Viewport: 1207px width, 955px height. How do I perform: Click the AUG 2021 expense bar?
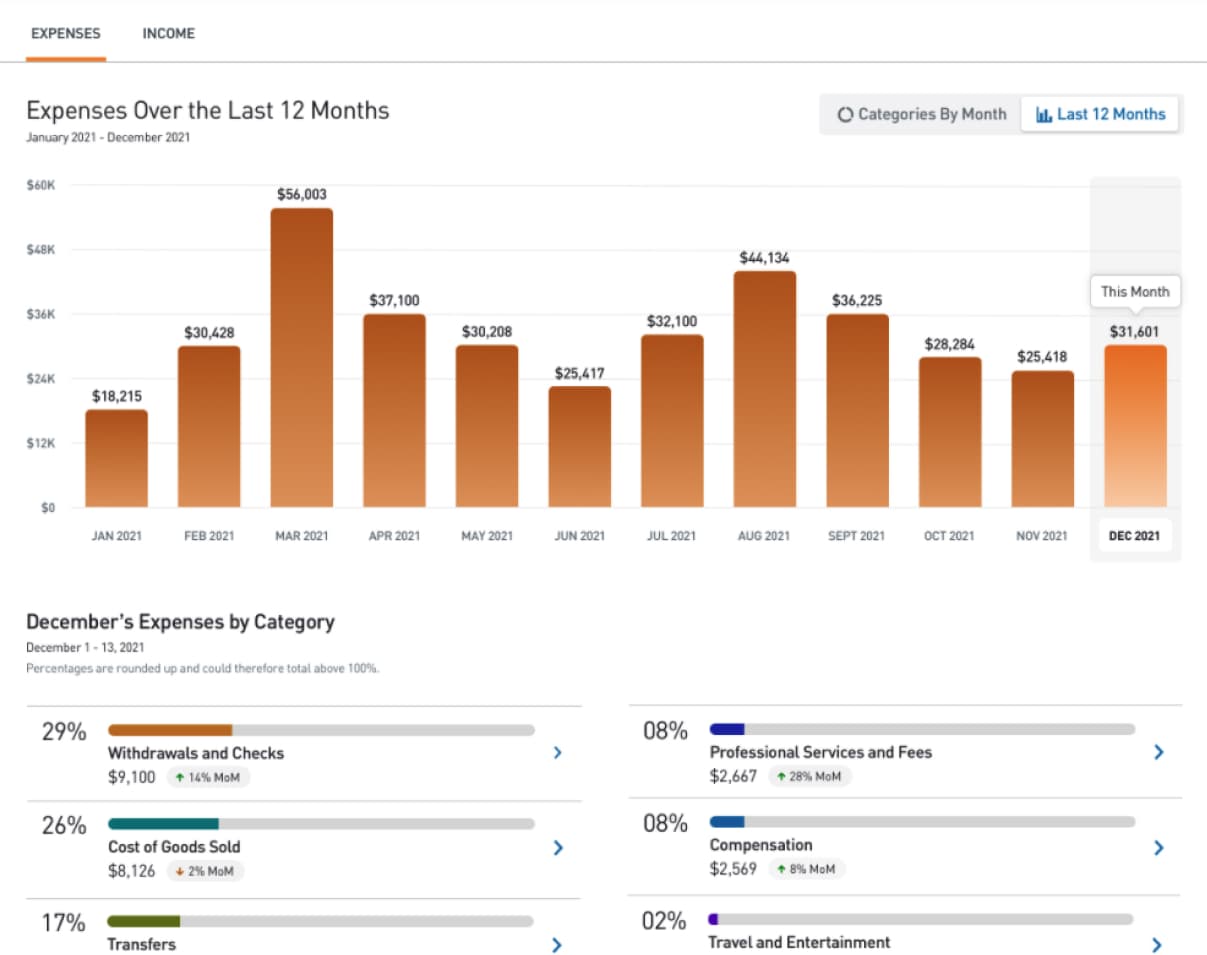[765, 389]
